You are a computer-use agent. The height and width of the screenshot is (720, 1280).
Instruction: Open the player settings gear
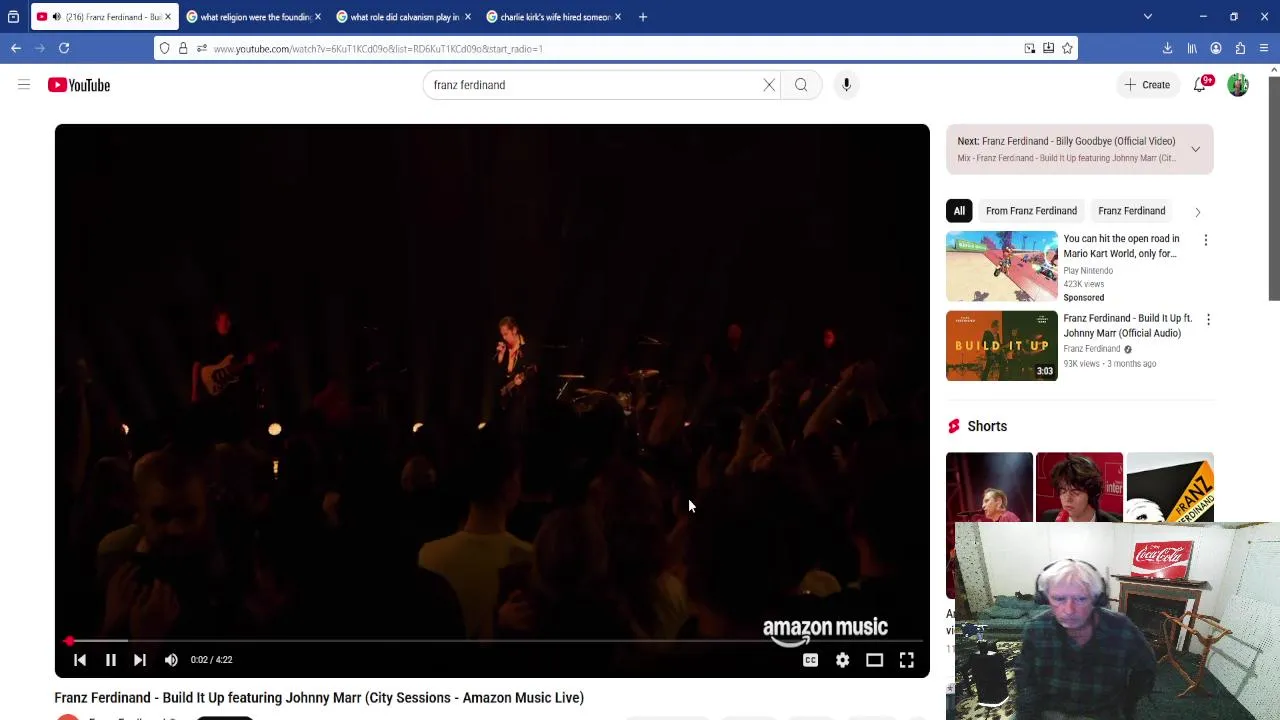[x=842, y=660]
